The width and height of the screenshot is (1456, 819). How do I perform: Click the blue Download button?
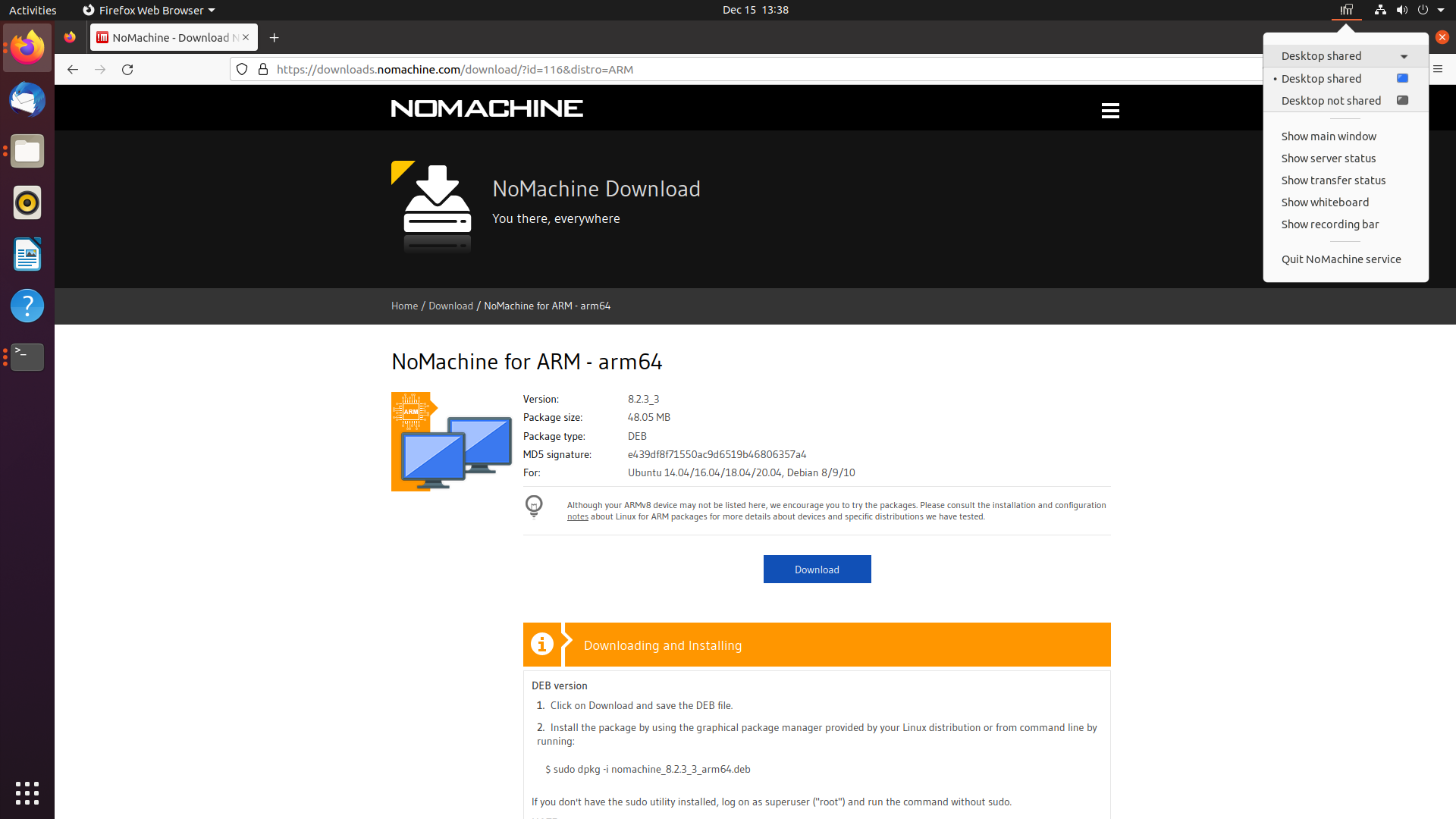click(x=817, y=570)
